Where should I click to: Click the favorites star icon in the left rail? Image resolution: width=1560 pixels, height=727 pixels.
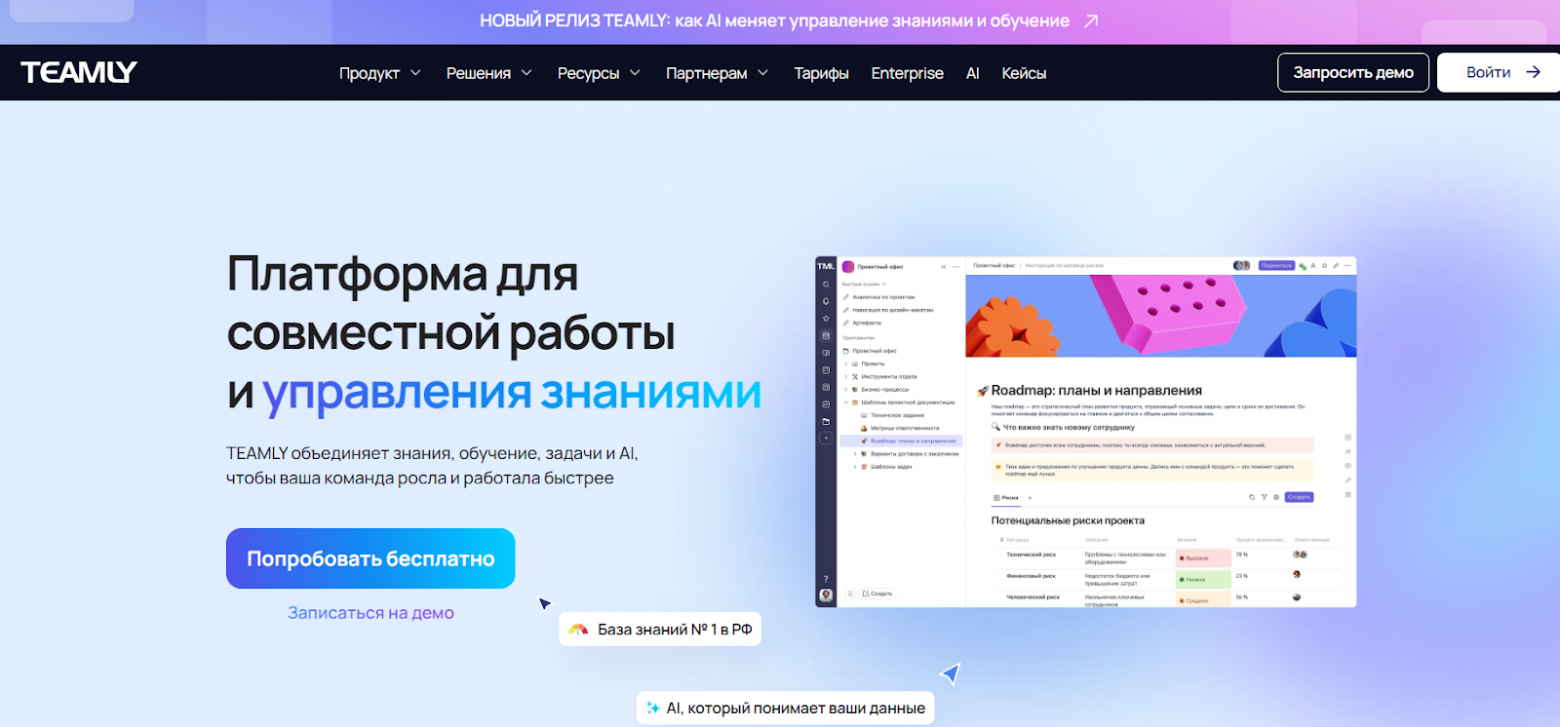click(826, 318)
